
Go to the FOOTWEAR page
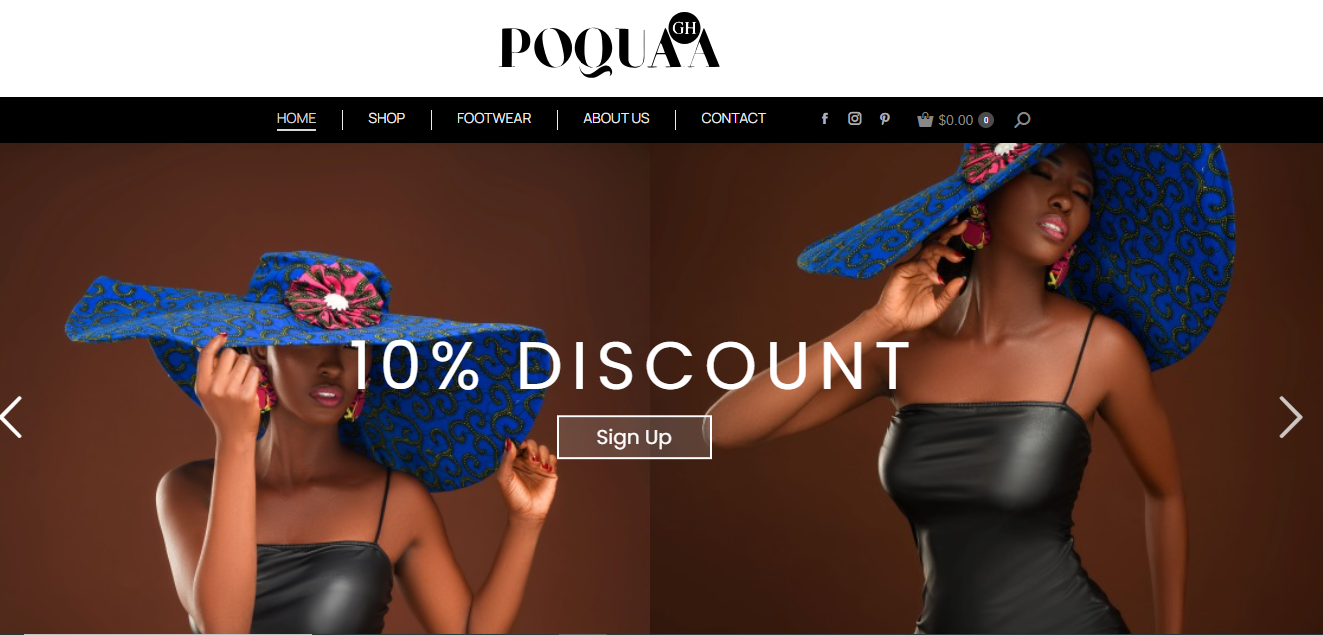coord(494,118)
